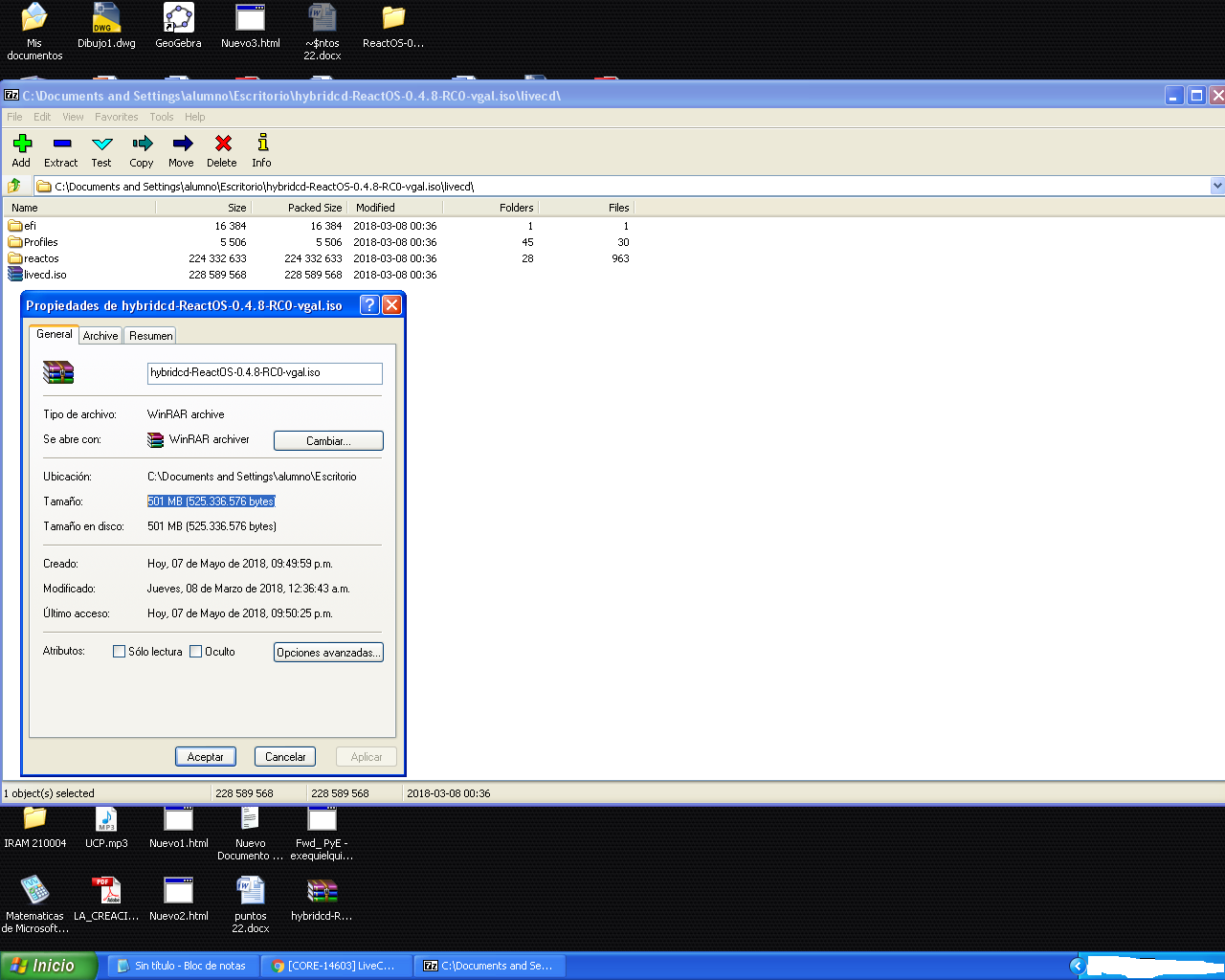Screen dimensions: 1225x980
Task: Click the GeoGebra desktop shortcut
Action: tap(179, 26)
